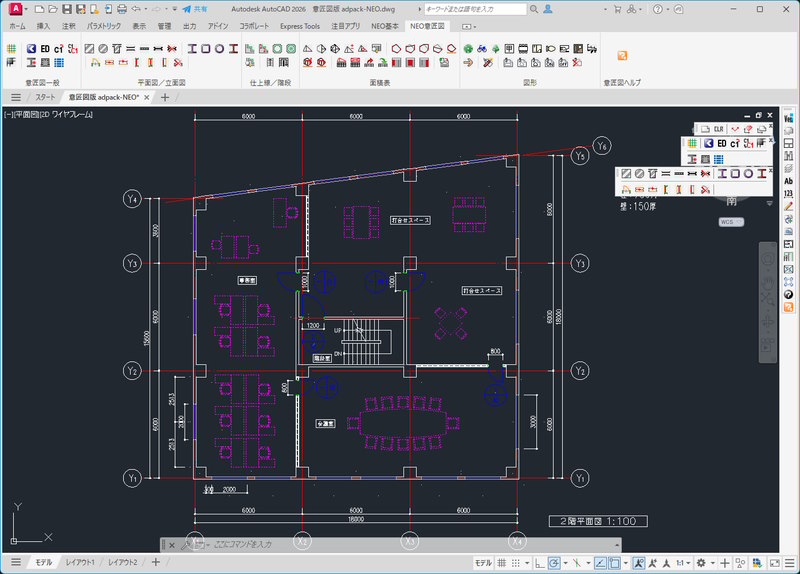Add a new drawing tab with plus
The height and width of the screenshot is (574, 800).
(x=165, y=97)
